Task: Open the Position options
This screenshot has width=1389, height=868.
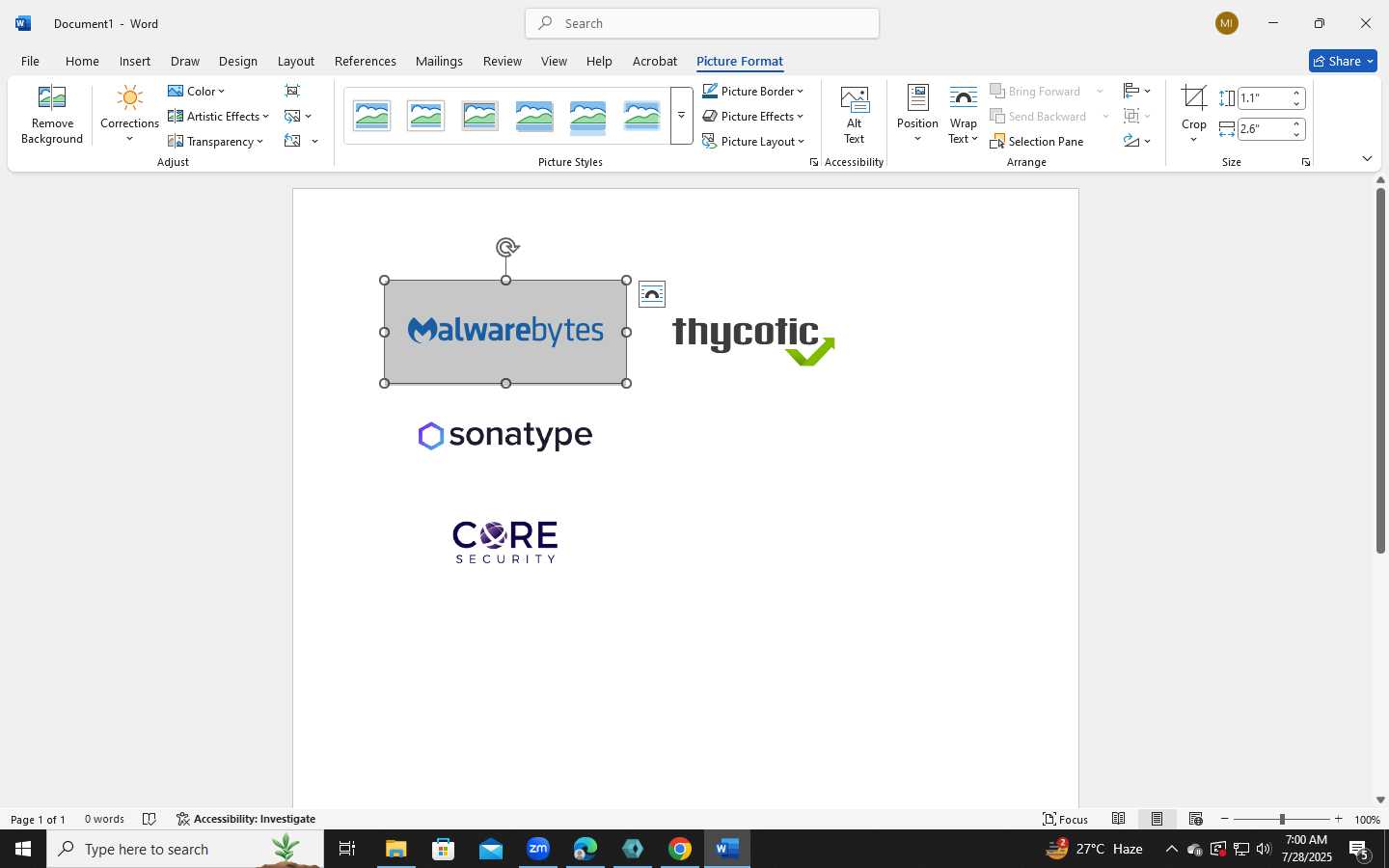Action: (917, 115)
